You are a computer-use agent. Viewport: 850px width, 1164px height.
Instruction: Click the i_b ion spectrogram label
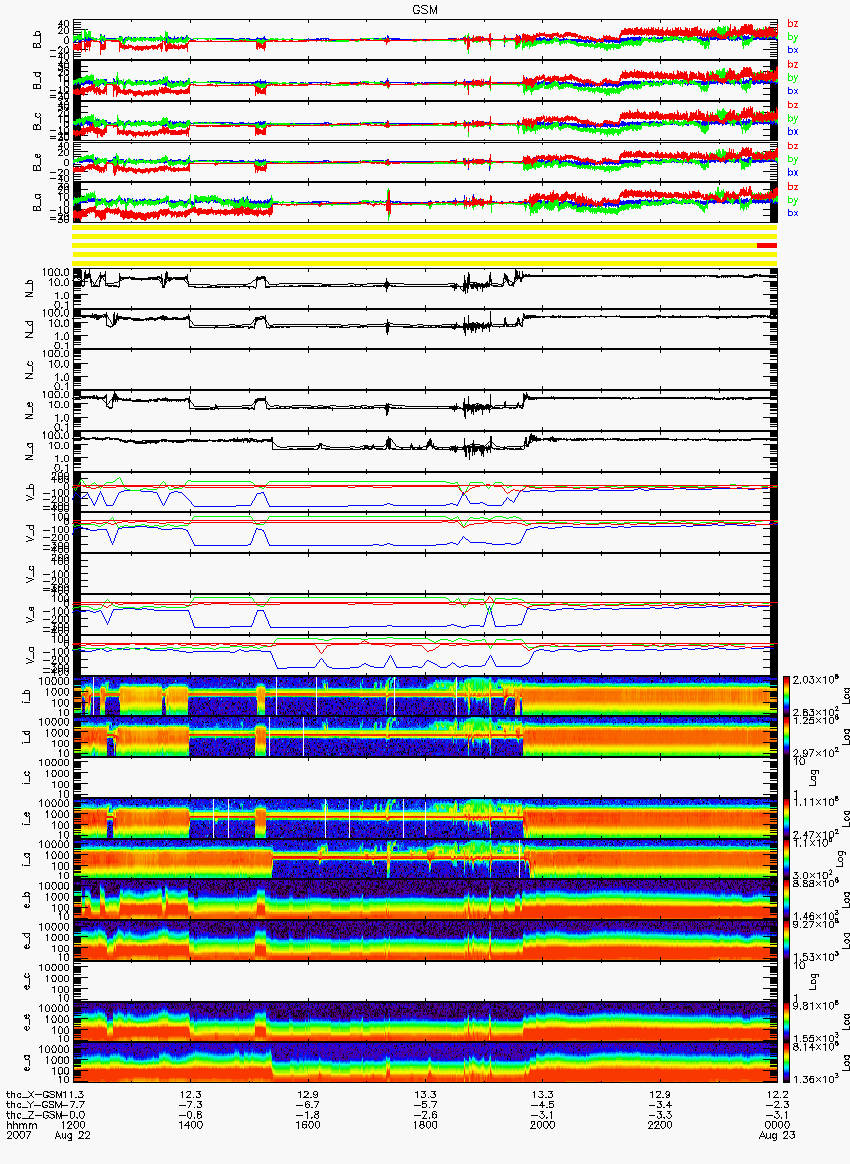(x=27, y=696)
